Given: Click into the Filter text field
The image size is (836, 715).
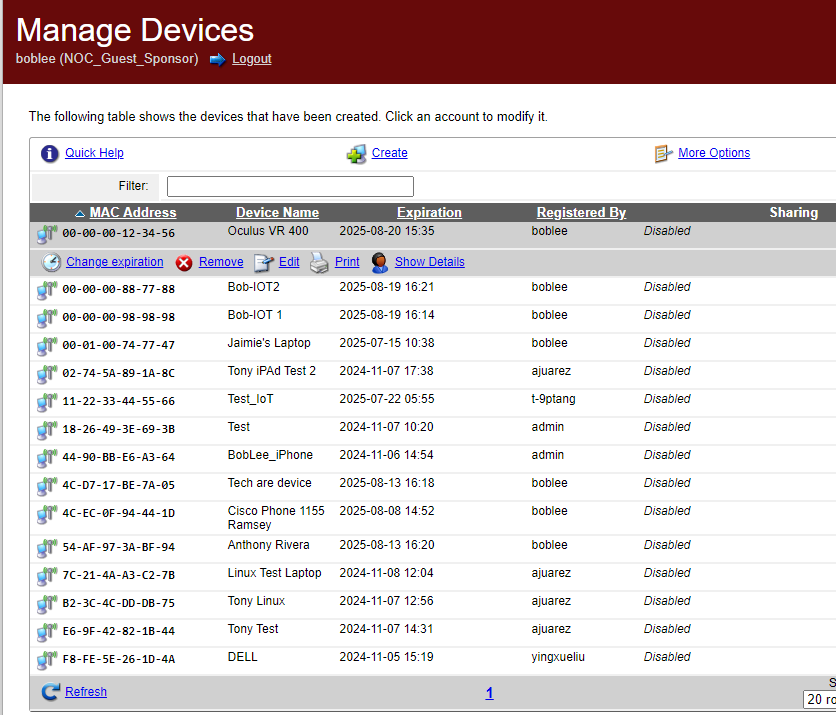Looking at the screenshot, I should click(290, 186).
